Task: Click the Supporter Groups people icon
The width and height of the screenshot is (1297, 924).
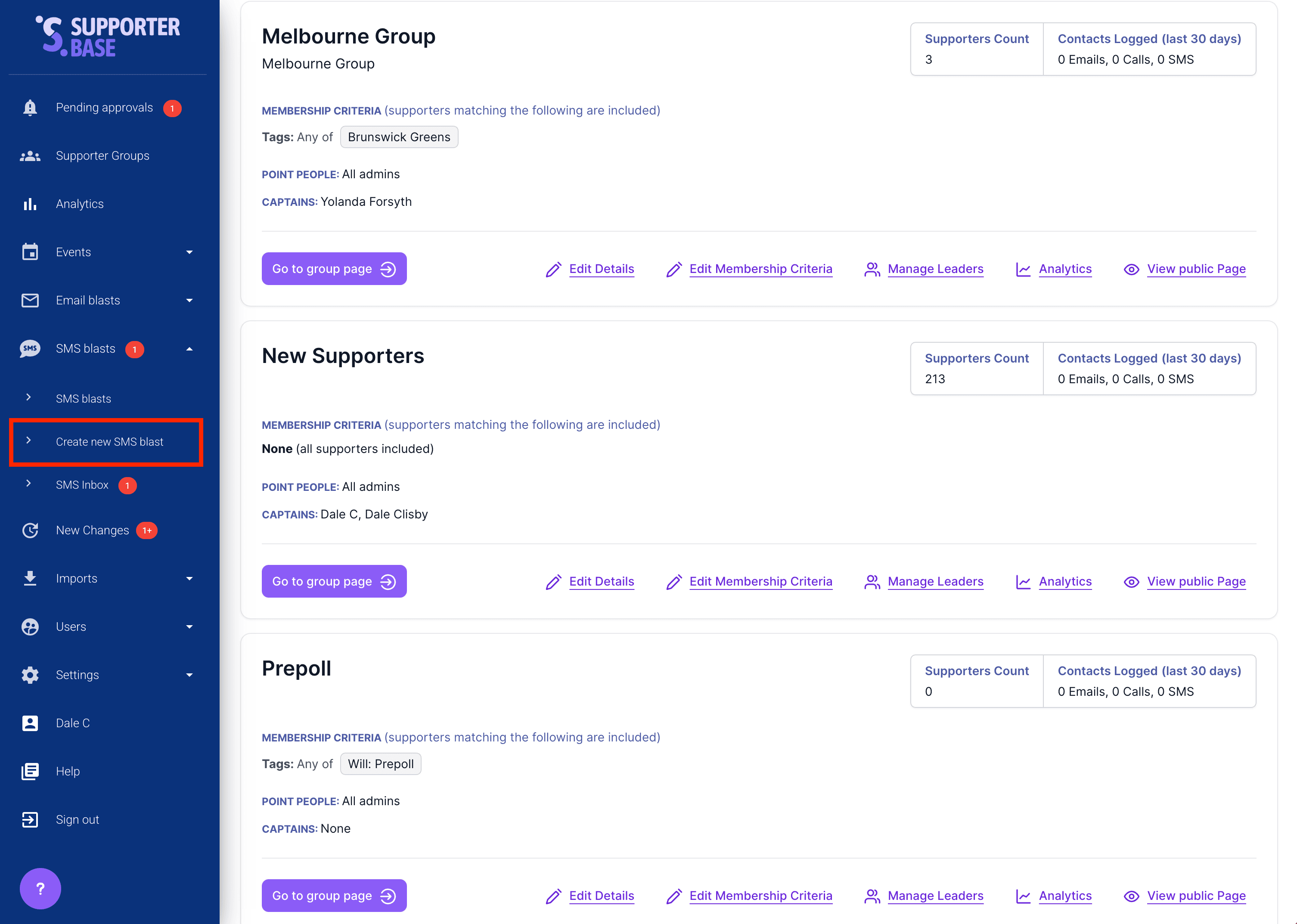Action: click(x=30, y=156)
